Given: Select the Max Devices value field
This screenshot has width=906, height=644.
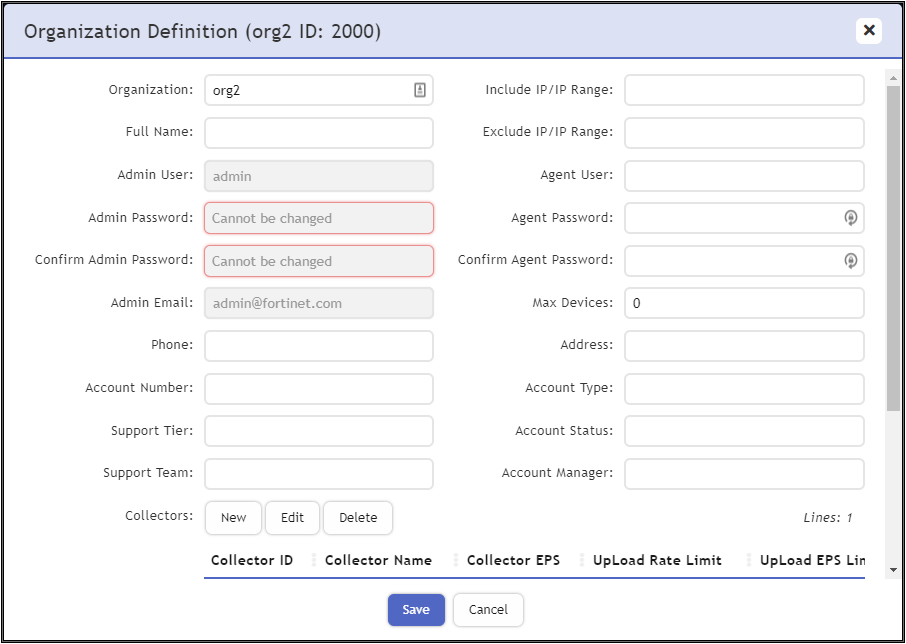Looking at the screenshot, I should pos(744,303).
